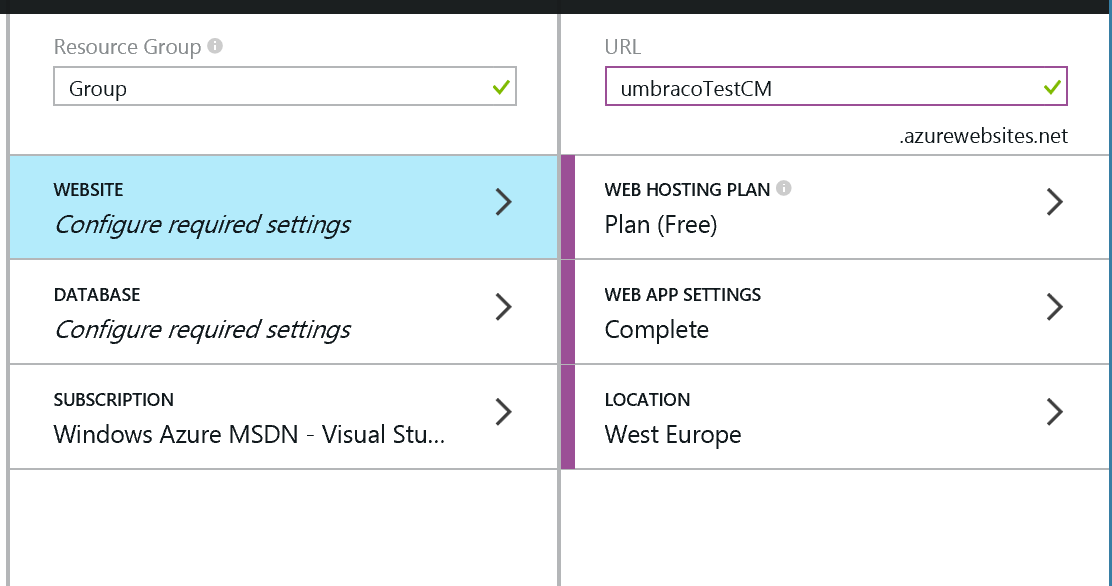The width and height of the screenshot is (1112, 586).
Task: Select WEBSITE Configure required settings text
Action: [x=203, y=225]
